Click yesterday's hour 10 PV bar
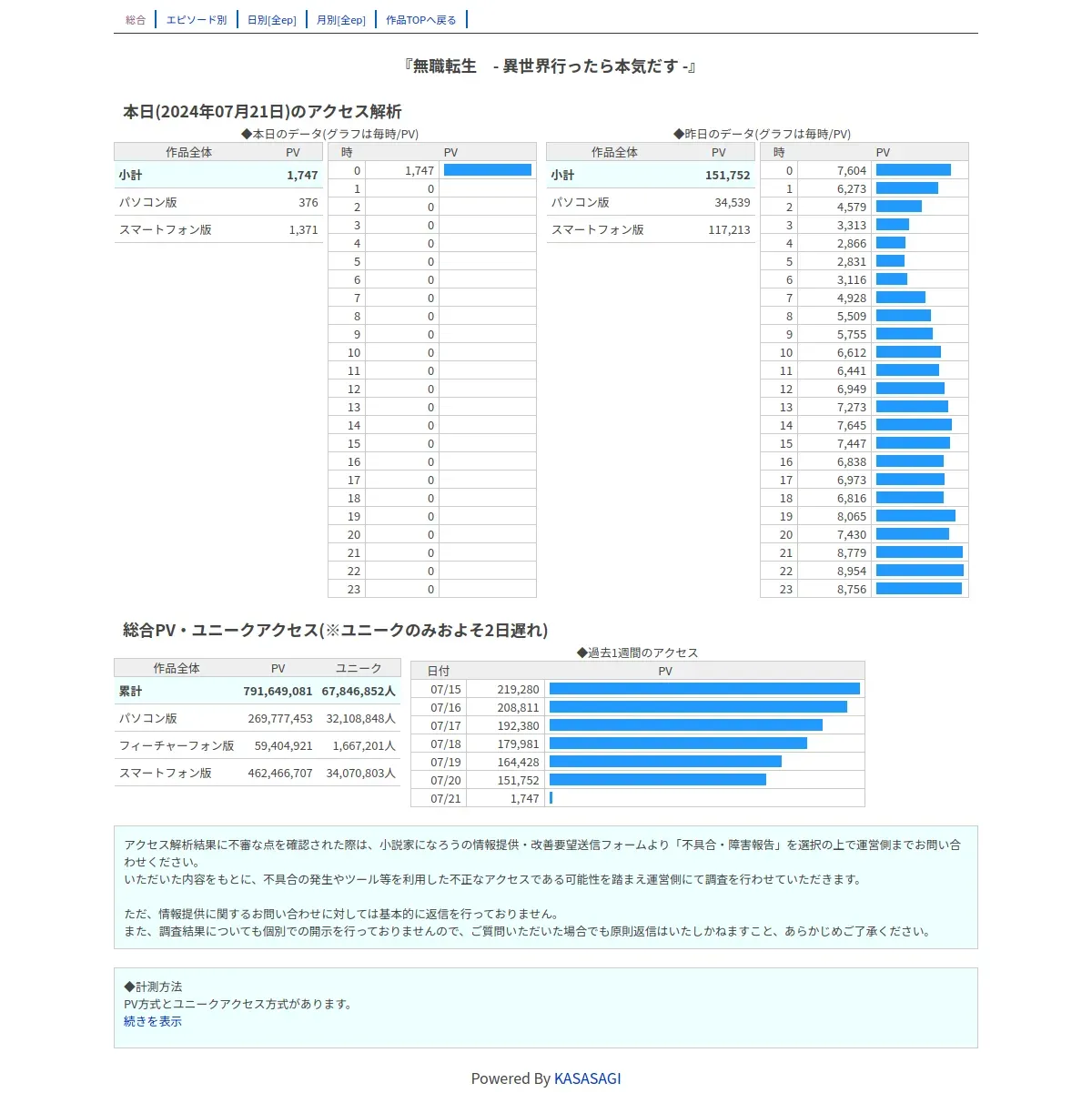The height and width of the screenshot is (1093, 1092). [x=908, y=352]
